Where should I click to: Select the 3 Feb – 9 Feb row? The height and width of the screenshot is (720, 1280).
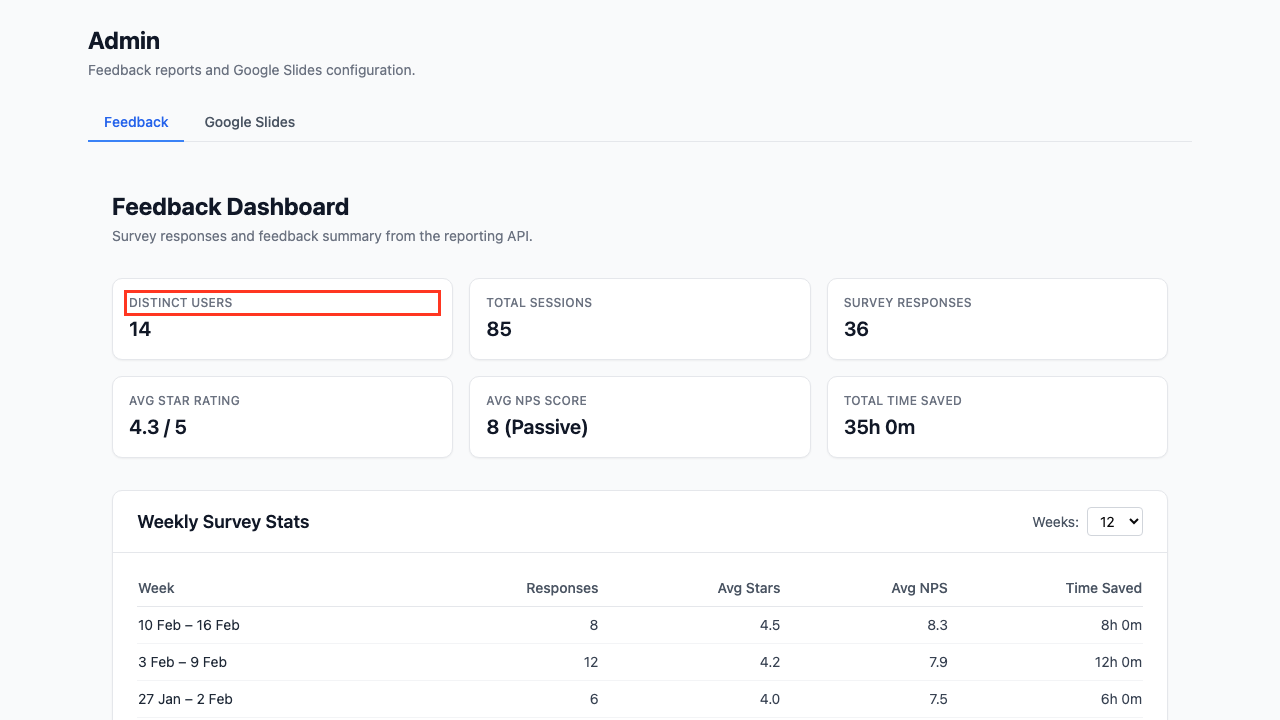pyautogui.click(x=639, y=662)
